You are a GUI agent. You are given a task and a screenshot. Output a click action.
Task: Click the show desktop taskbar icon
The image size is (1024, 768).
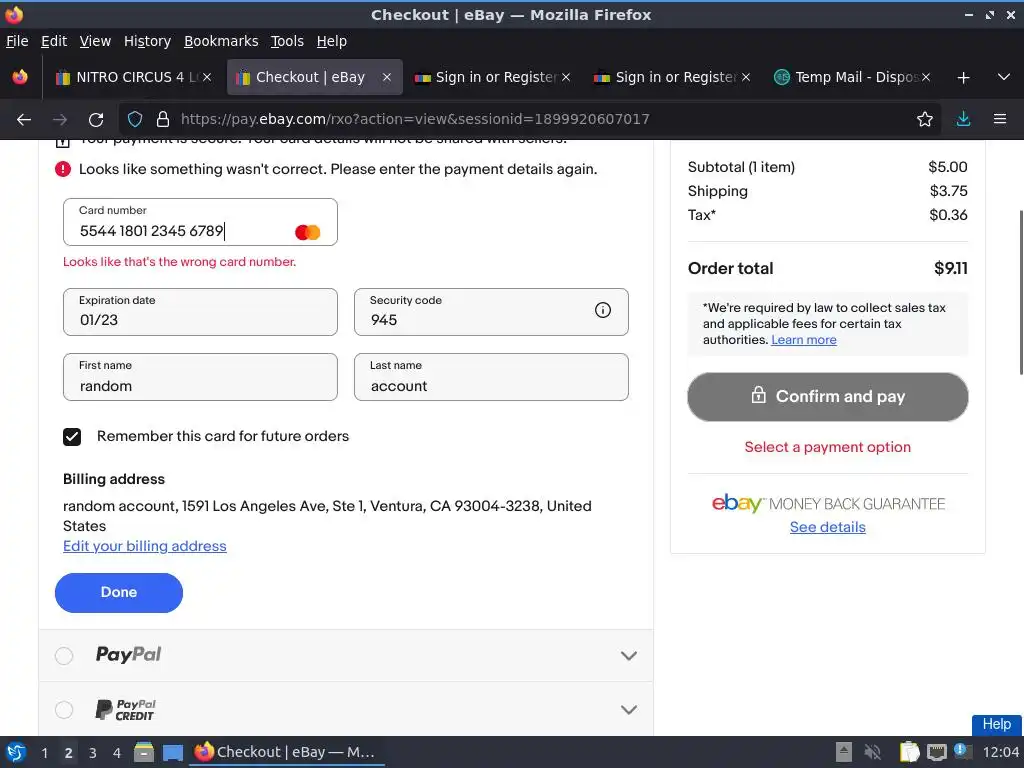(172, 753)
